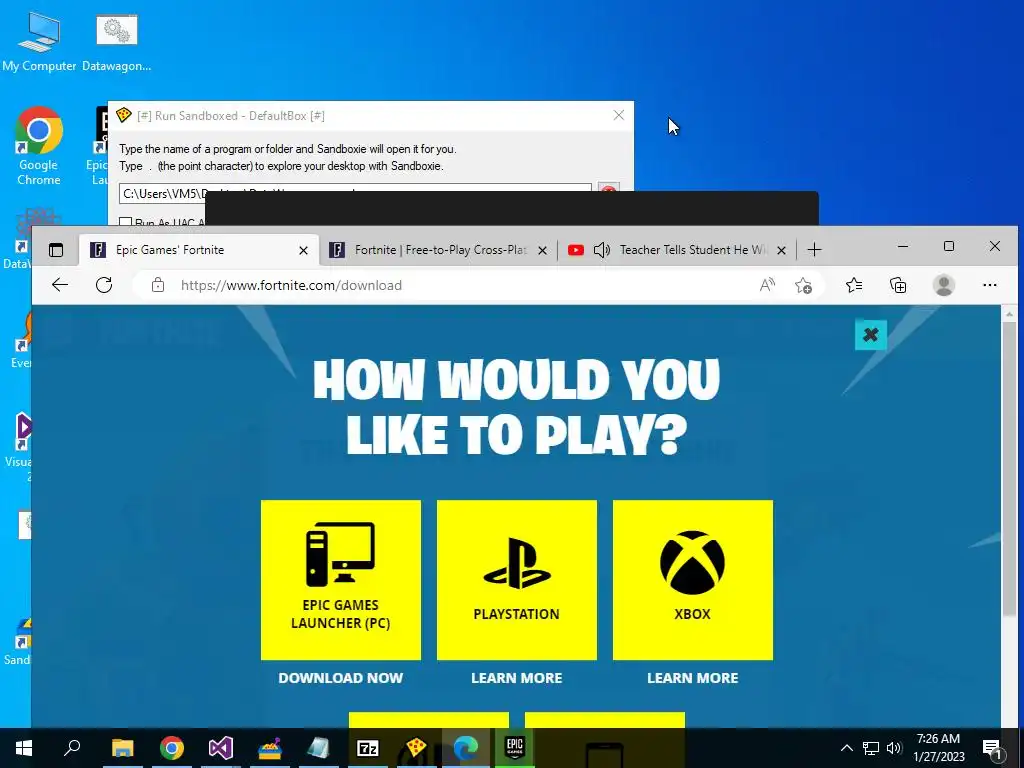The height and width of the screenshot is (768, 1024).
Task: Open Sandboxie from the taskbar
Action: tap(417, 748)
